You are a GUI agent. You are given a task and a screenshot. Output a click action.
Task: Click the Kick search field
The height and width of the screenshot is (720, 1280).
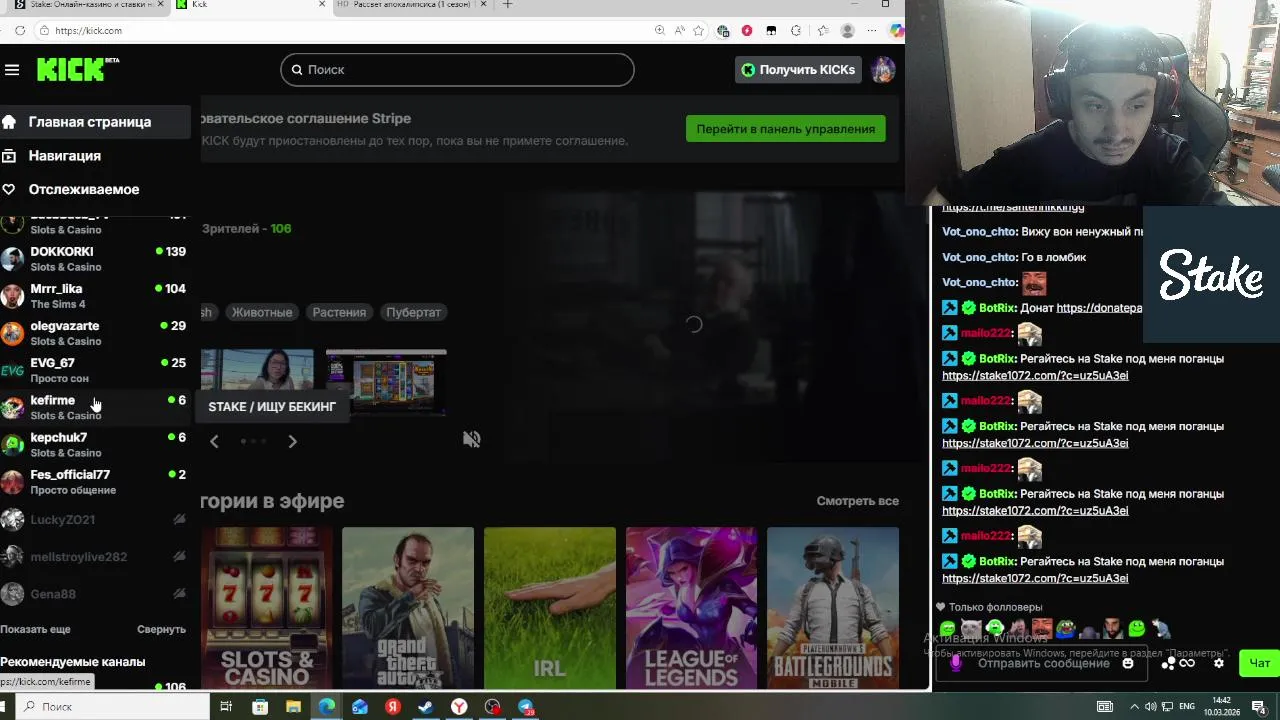tap(457, 69)
